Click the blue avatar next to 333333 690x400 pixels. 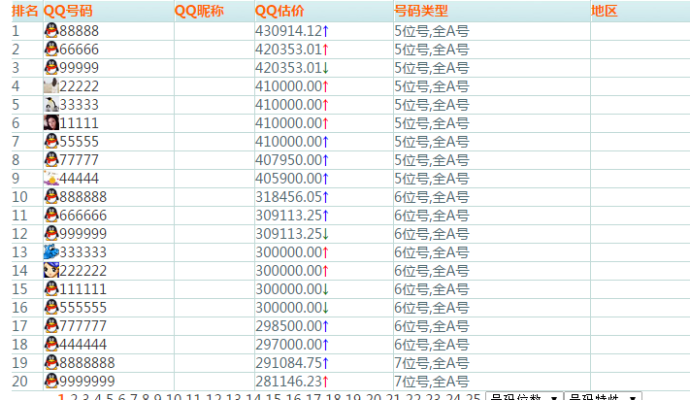click(51, 251)
